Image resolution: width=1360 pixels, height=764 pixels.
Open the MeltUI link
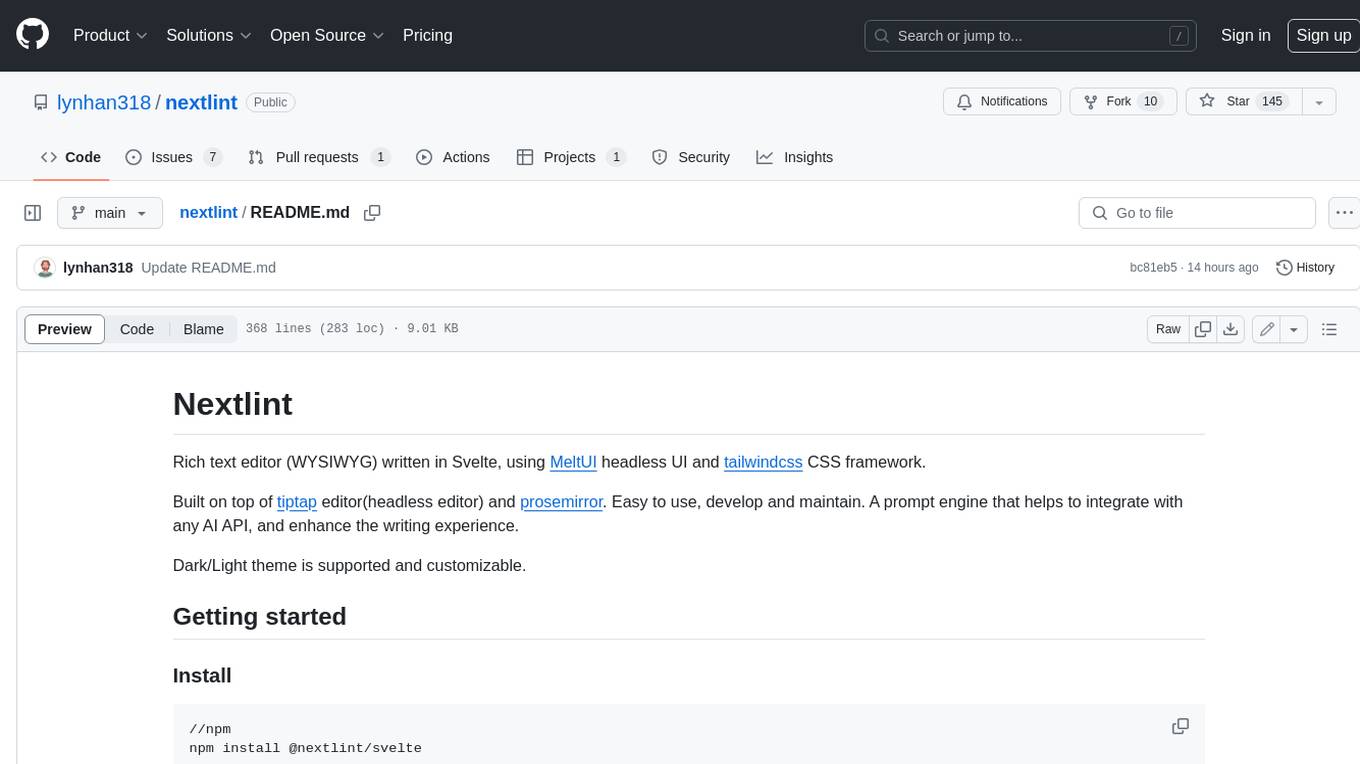click(x=573, y=462)
